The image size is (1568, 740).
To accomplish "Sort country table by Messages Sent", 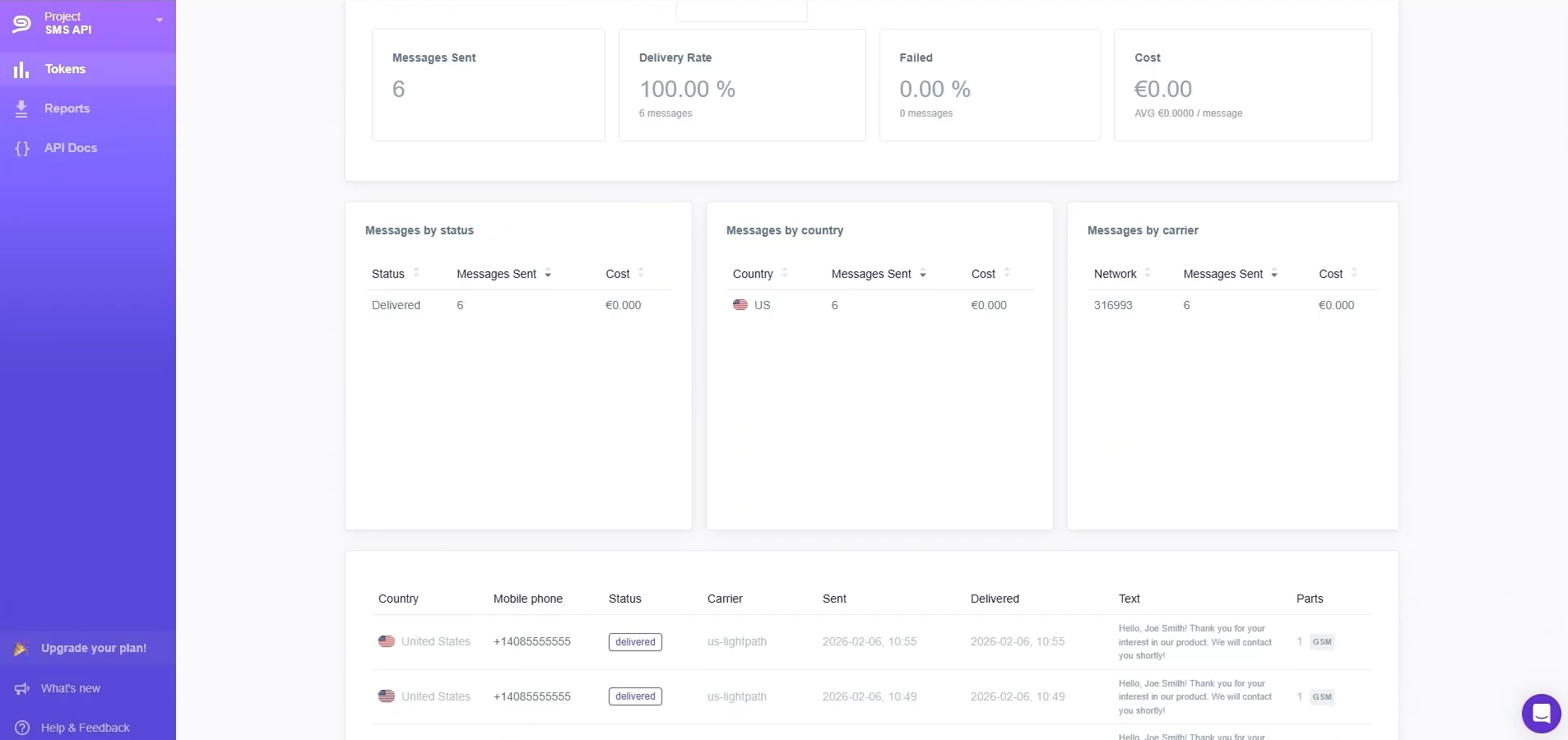I will 879,274.
